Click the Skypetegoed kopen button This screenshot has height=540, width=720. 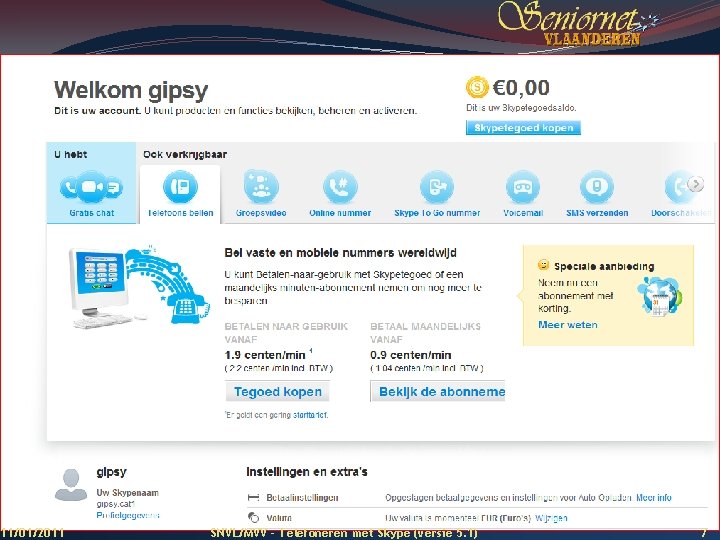(x=523, y=128)
